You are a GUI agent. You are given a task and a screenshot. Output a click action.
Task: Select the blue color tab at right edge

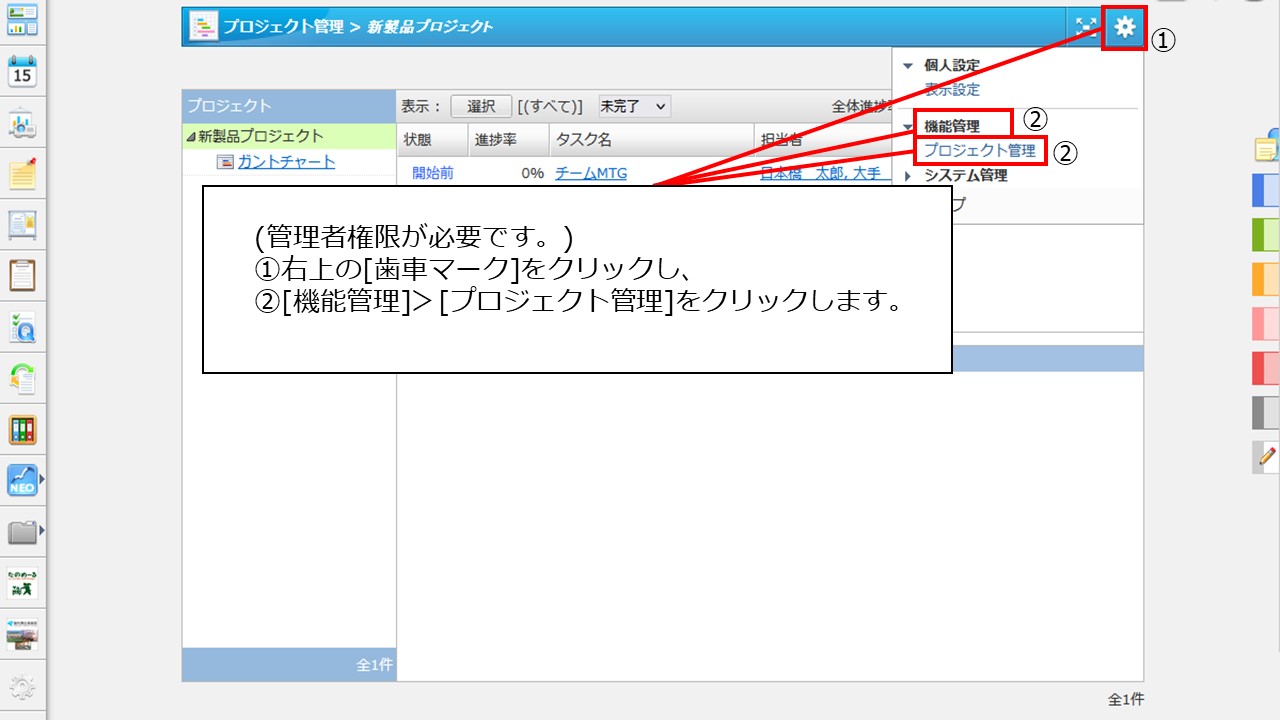[x=1267, y=190]
